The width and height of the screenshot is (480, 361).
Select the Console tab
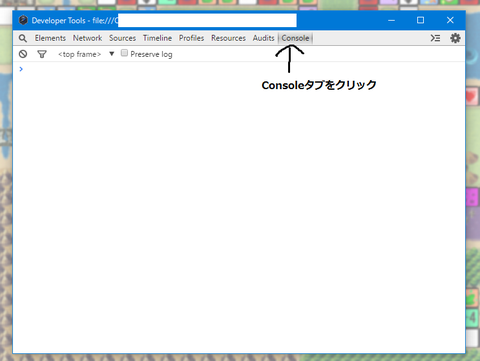[295, 38]
